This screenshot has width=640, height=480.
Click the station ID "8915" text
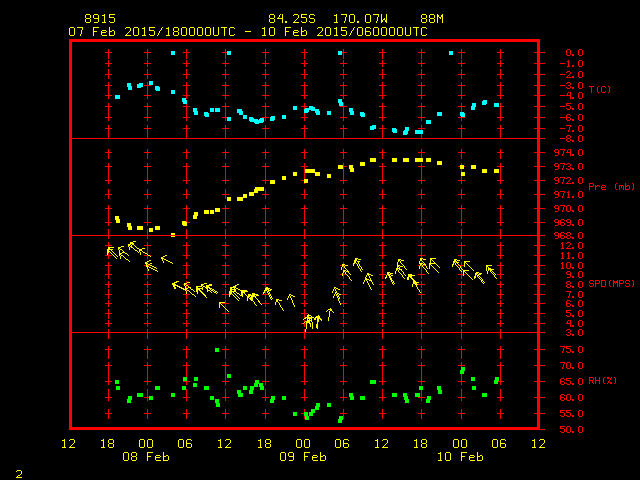[x=100, y=19]
